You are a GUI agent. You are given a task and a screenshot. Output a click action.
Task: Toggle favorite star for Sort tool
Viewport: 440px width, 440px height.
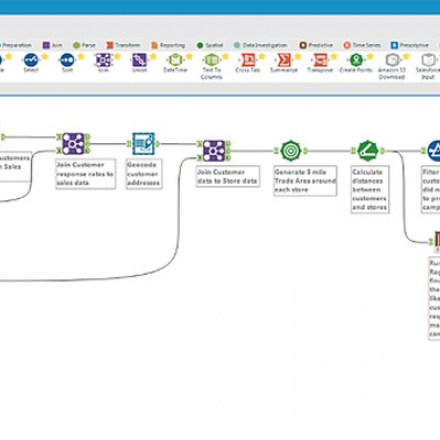81,57
